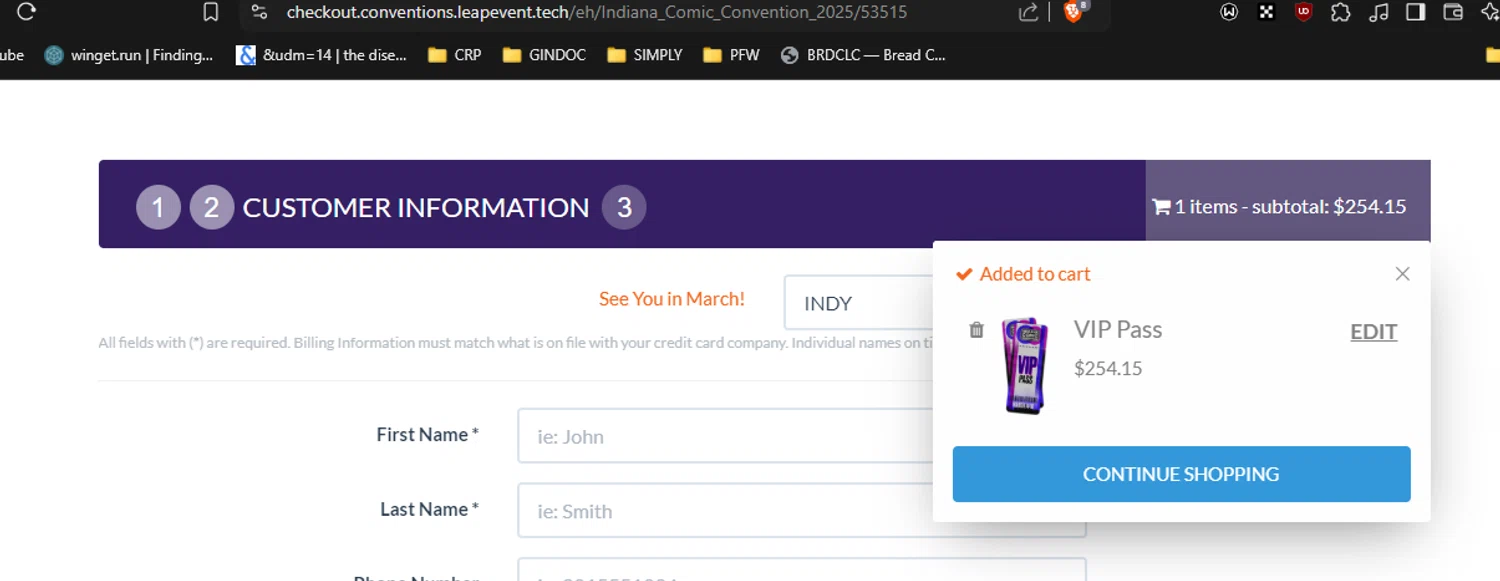Click the cart subtotal $254.15 summary
Screen dimensions: 1500x581
[x=1288, y=207]
